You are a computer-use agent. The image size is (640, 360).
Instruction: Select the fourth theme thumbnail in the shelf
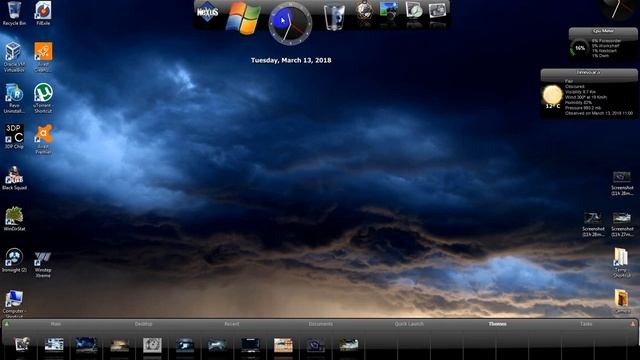point(120,345)
